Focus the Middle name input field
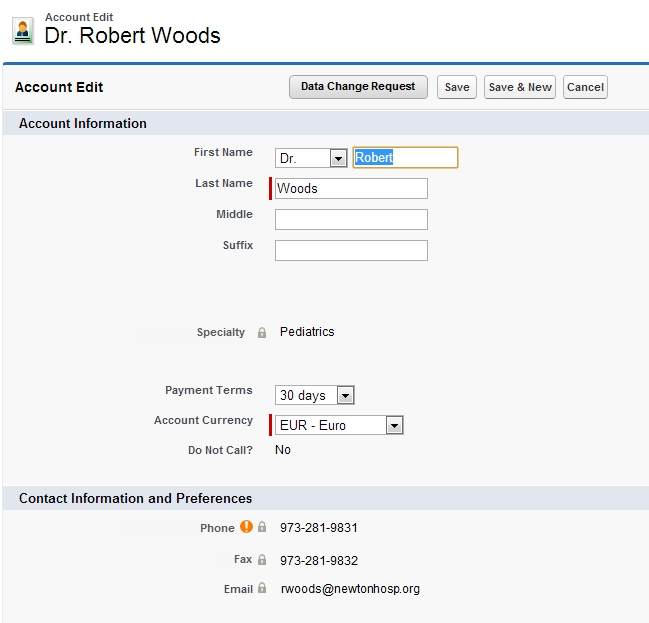The image size is (649, 623). (351, 220)
